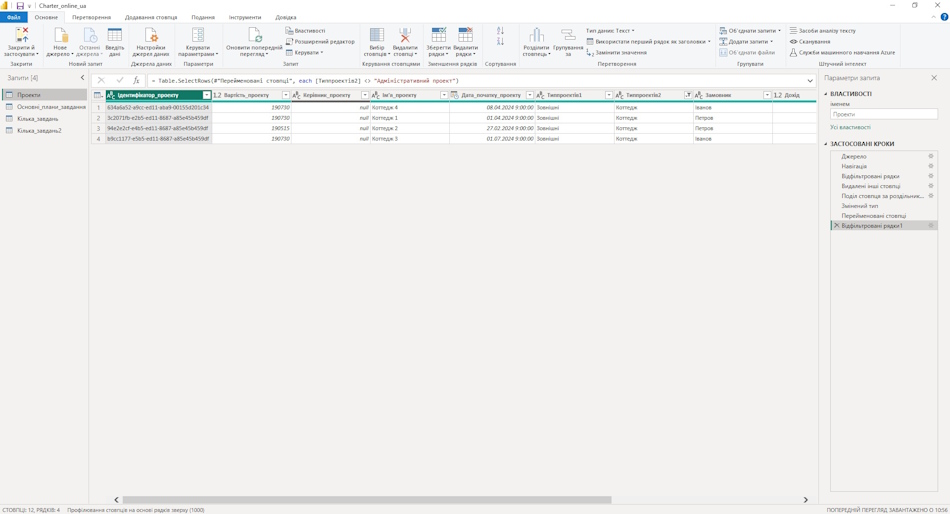Screen dimensions: 950x514
Task: Open query Властивості from ribbon
Action: (306, 30)
